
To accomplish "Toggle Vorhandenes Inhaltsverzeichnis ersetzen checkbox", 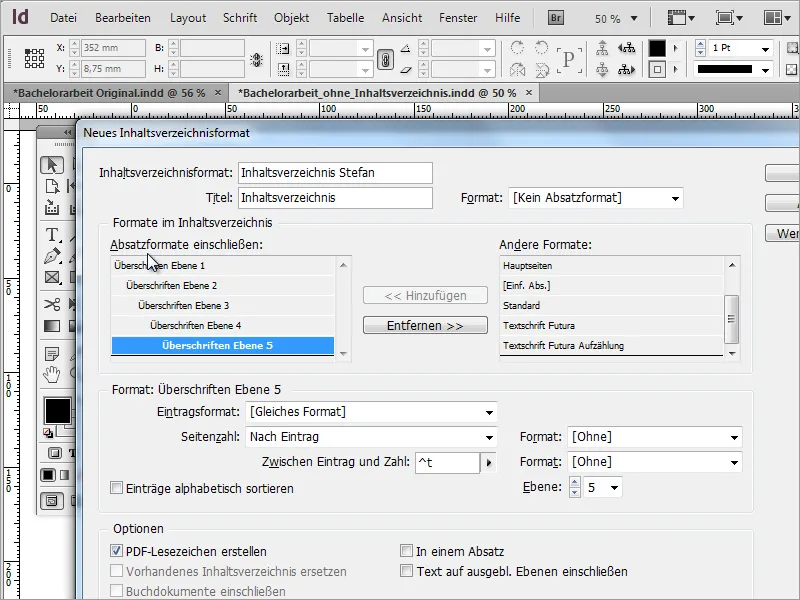I will (116, 571).
